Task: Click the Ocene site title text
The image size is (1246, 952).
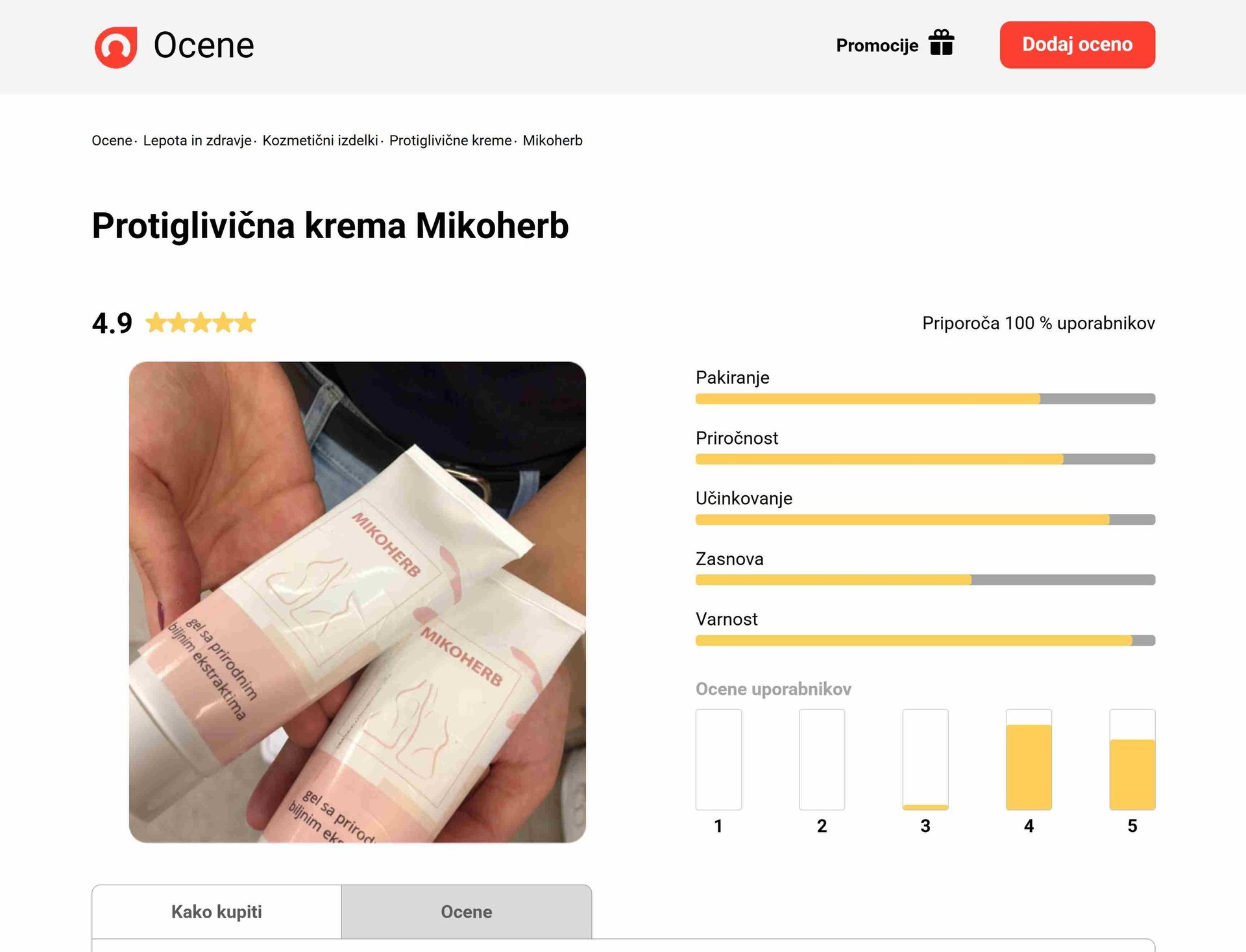Action: click(x=204, y=45)
